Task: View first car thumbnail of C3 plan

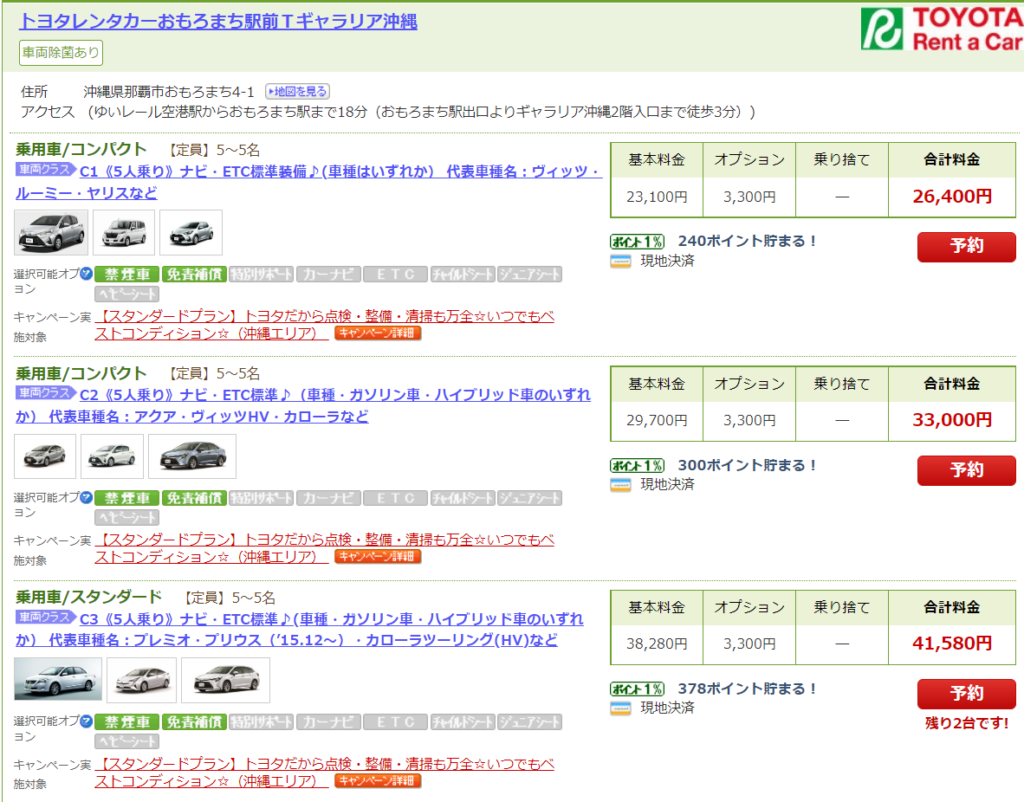Action: tap(58, 680)
